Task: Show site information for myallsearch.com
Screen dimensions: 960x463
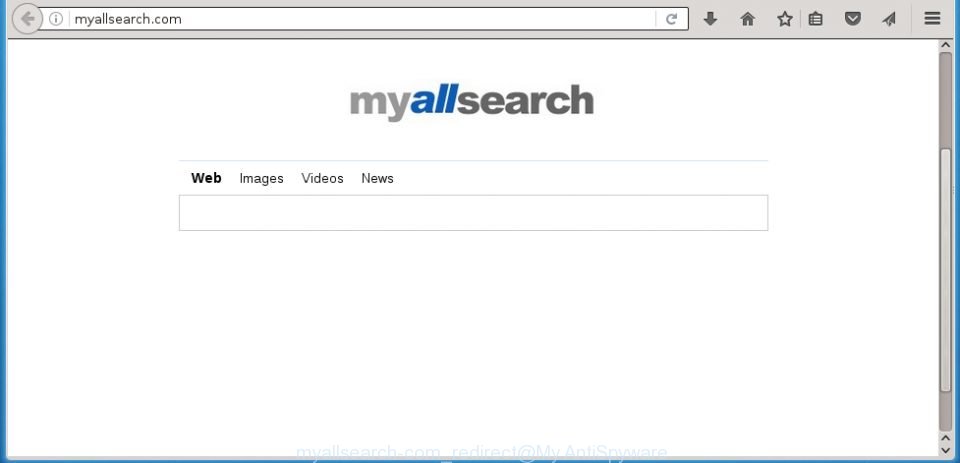Action: pyautogui.click(x=56, y=19)
